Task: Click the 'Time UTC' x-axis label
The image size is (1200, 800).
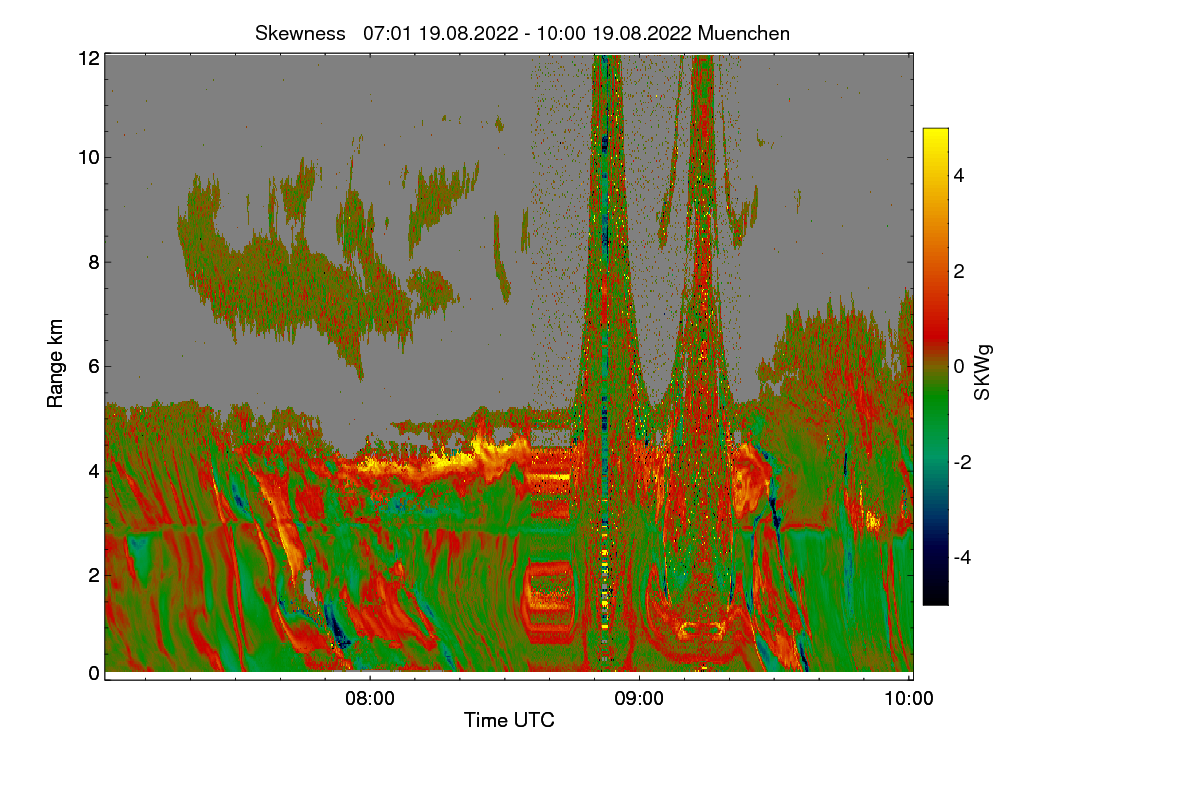Action: tap(509, 720)
